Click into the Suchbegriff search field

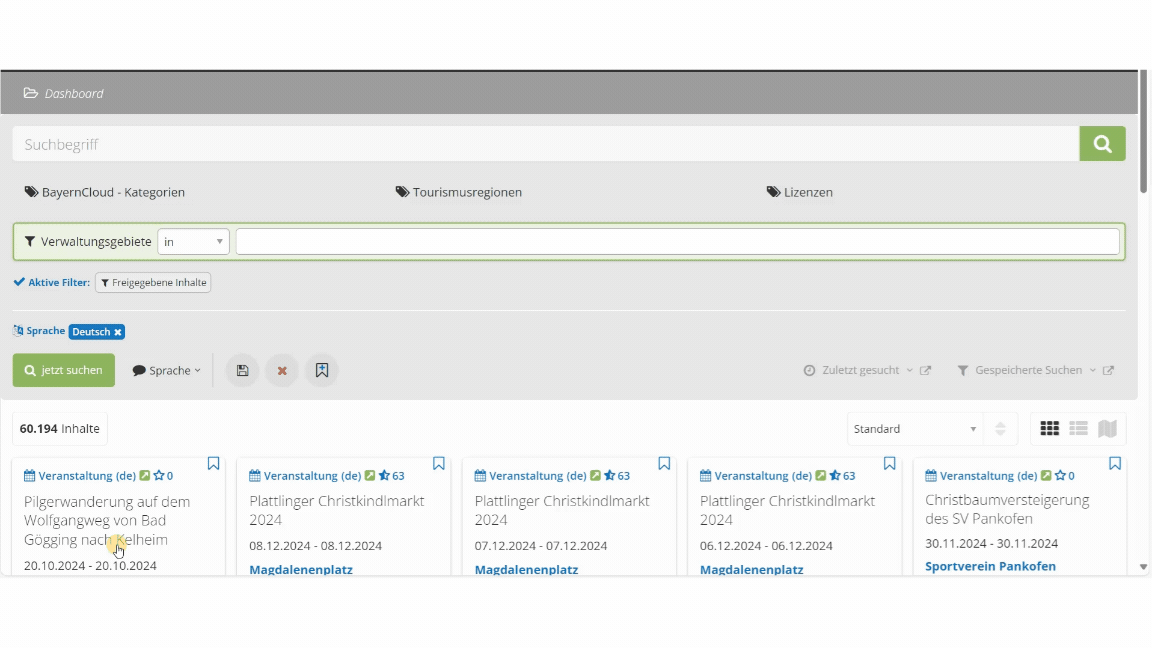545,144
